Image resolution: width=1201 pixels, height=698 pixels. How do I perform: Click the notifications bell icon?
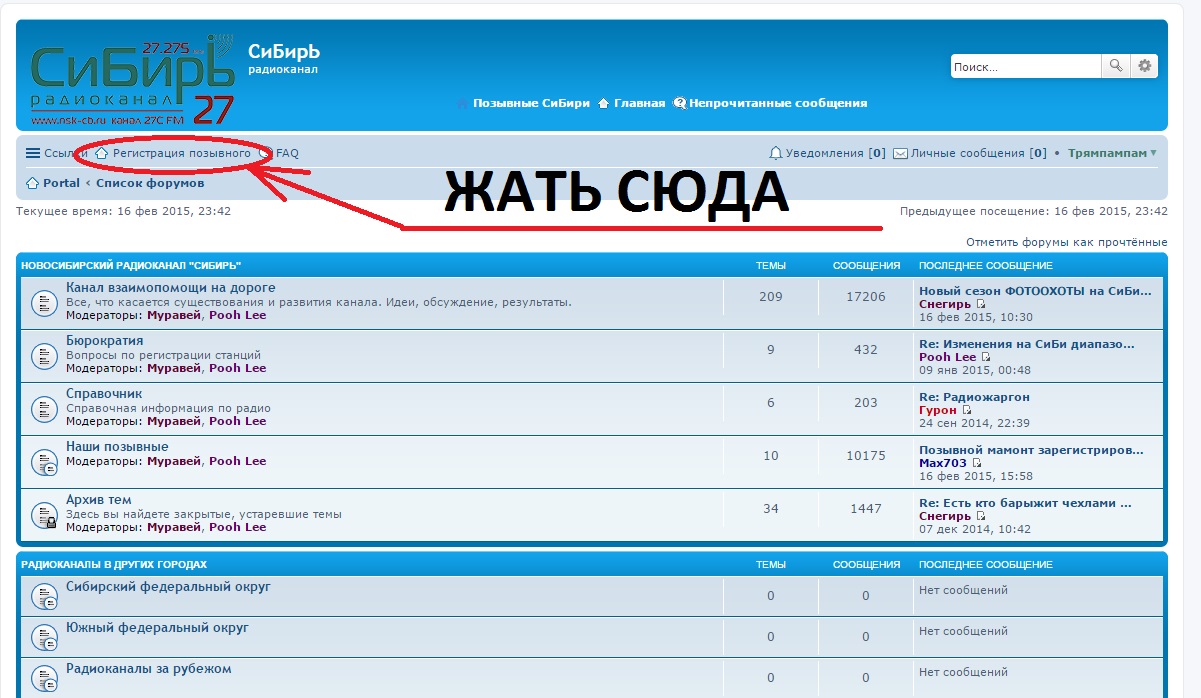[x=775, y=153]
